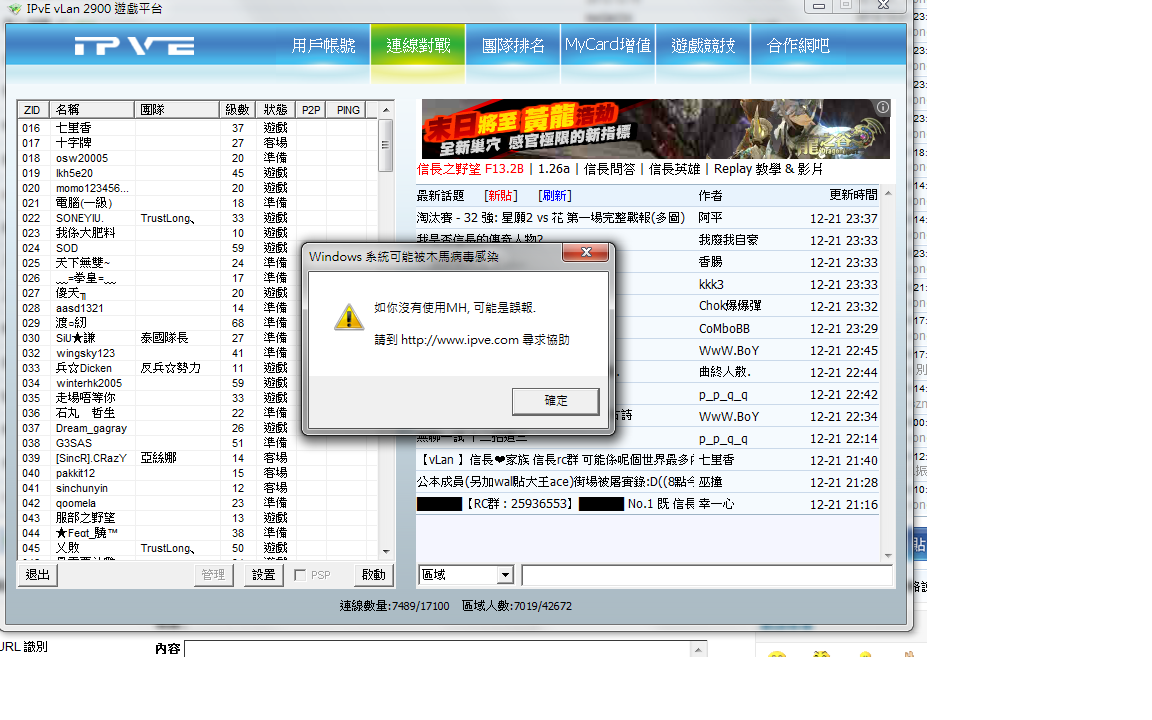The height and width of the screenshot is (720, 1152).
Task: Click the player list scrollbar thumb
Action: [386, 145]
